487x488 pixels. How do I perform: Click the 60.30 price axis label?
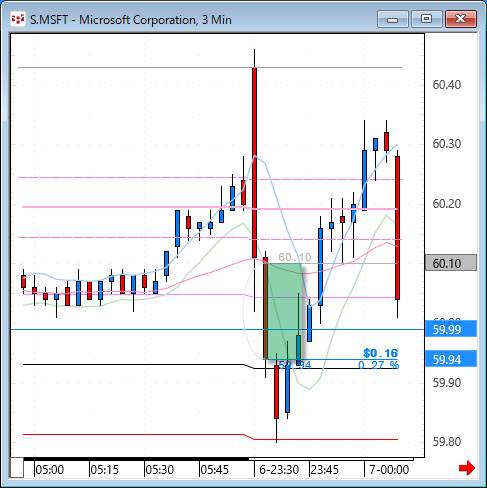tap(447, 144)
